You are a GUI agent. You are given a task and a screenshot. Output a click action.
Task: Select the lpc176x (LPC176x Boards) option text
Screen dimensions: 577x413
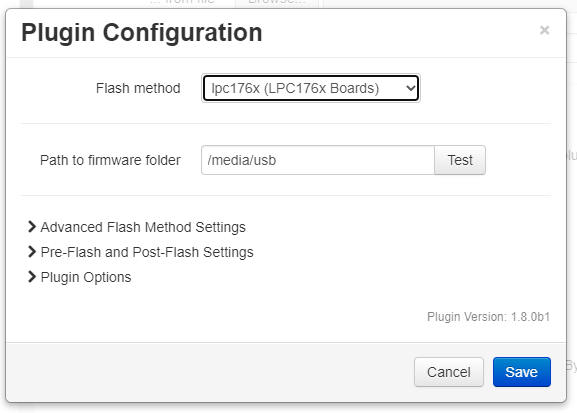click(295, 88)
